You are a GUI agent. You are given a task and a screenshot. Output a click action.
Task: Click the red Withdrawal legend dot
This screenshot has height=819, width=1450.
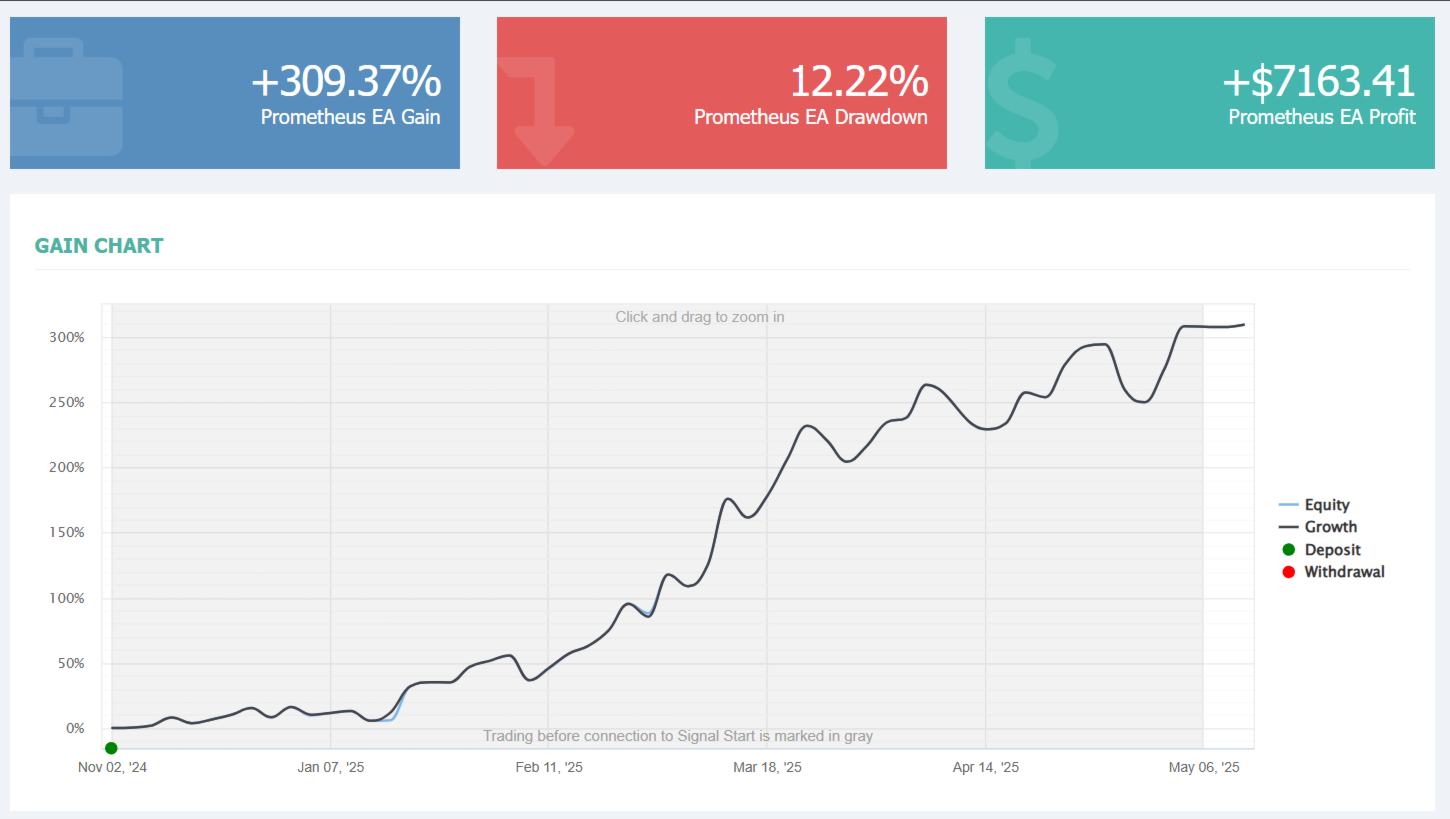coord(1288,572)
